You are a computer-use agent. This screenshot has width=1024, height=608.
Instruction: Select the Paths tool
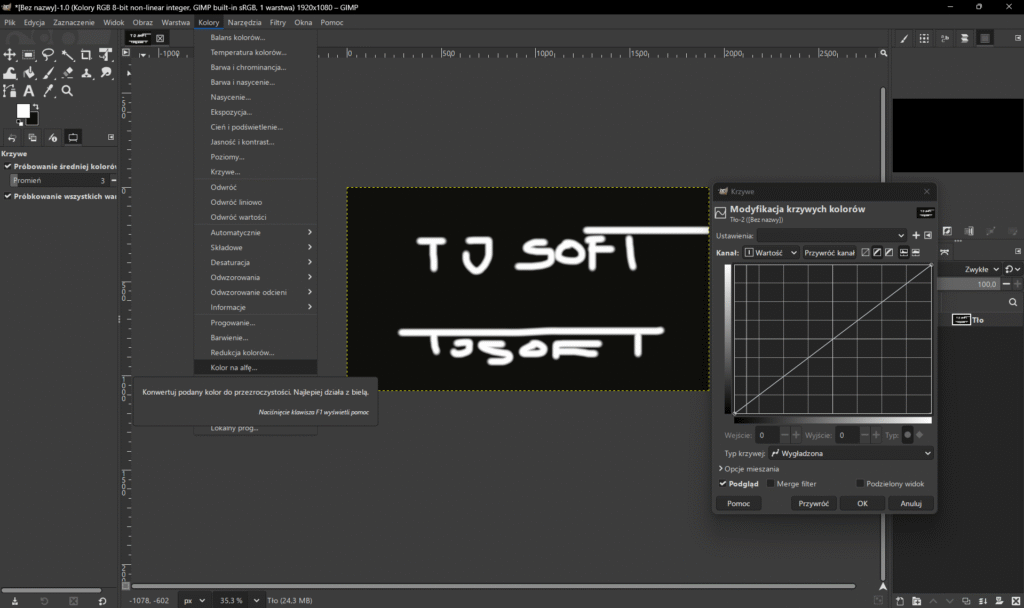[10, 91]
